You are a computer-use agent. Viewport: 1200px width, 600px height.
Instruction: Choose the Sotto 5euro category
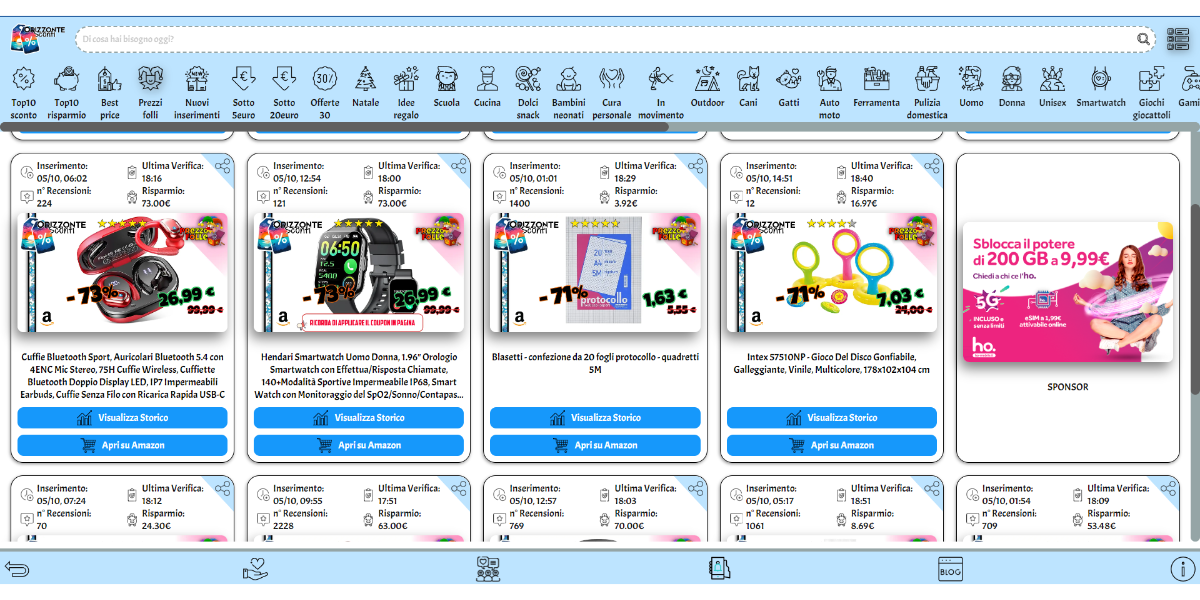coord(243,92)
